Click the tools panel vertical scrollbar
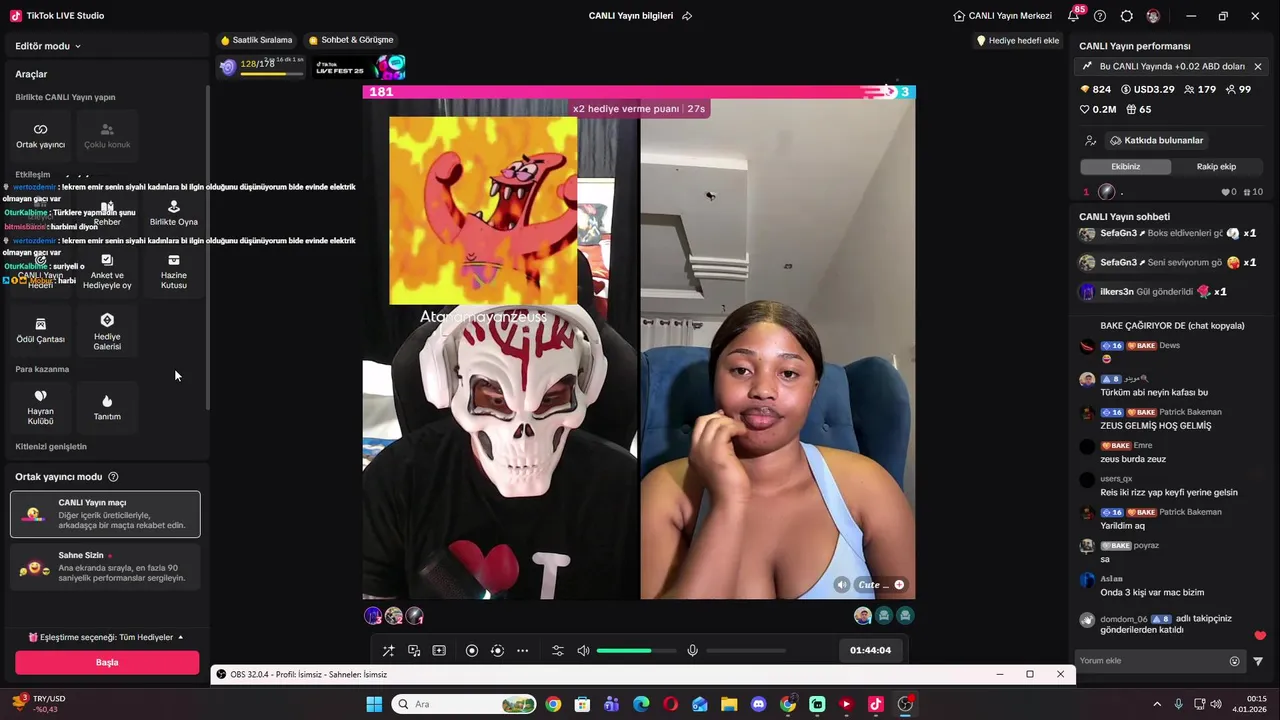Viewport: 1280px width, 720px height. pos(208,247)
